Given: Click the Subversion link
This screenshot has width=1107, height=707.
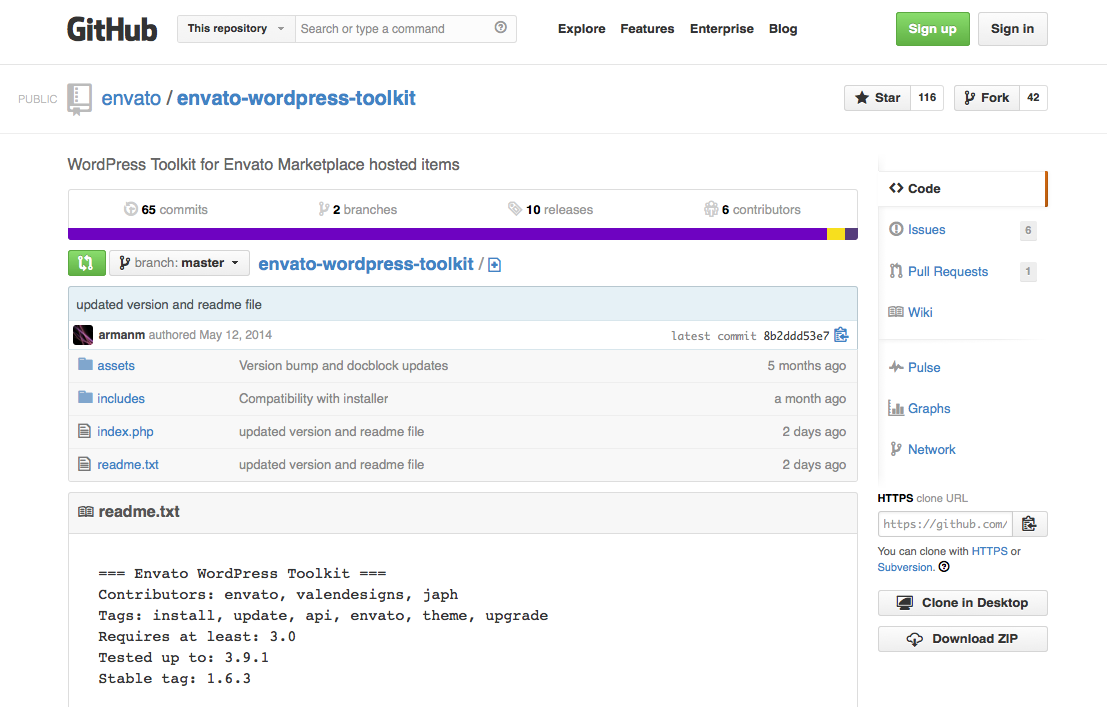Looking at the screenshot, I should 905,567.
